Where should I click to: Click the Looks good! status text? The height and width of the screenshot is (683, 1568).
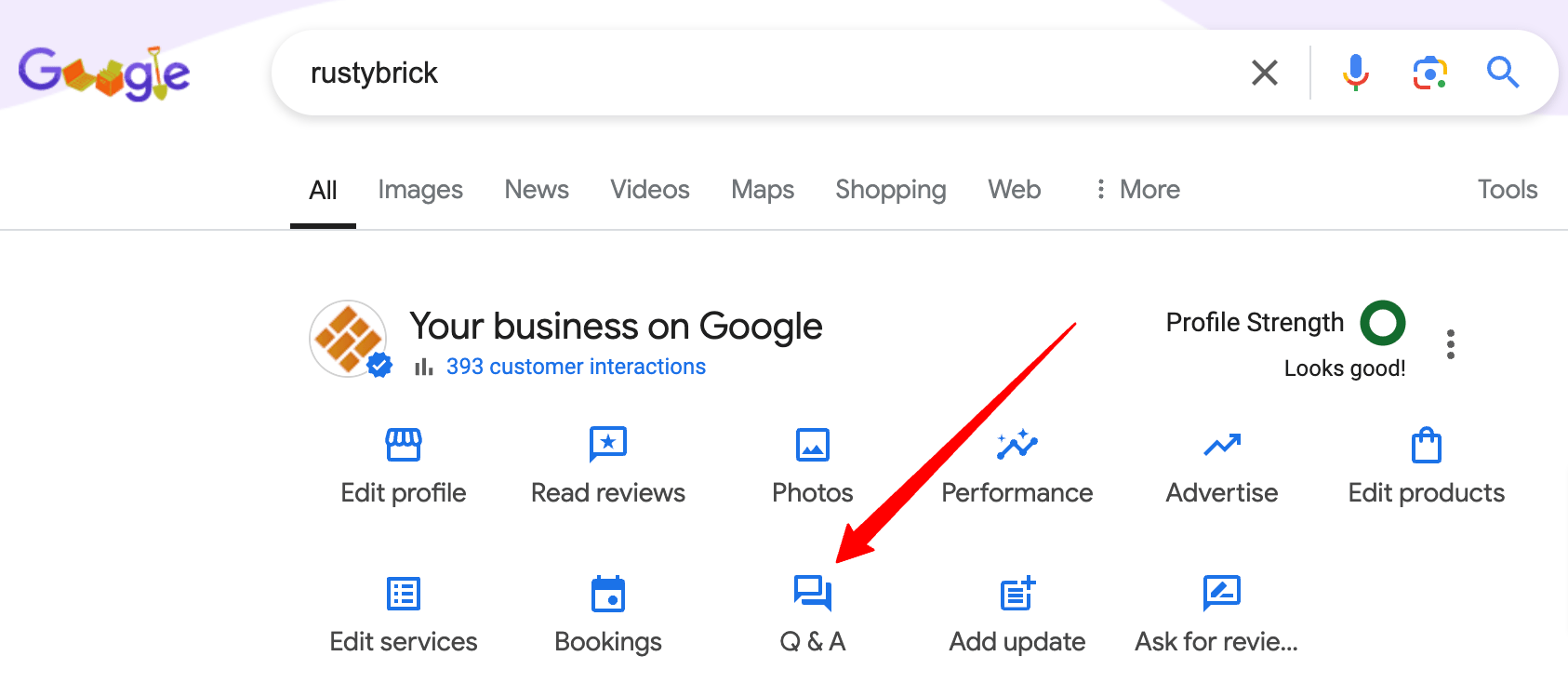pos(1345,368)
